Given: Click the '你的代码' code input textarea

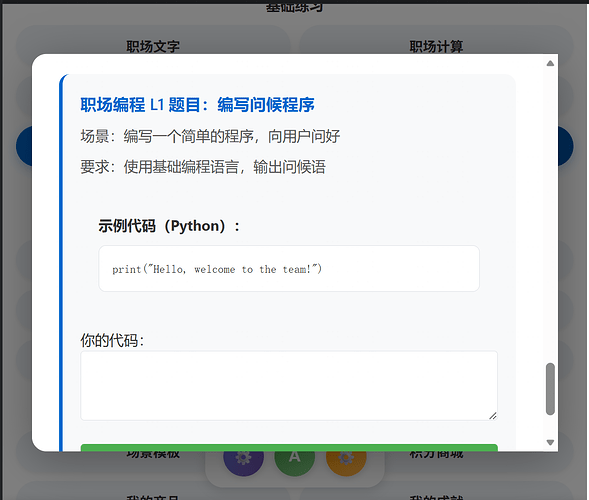Looking at the screenshot, I should click(289, 385).
